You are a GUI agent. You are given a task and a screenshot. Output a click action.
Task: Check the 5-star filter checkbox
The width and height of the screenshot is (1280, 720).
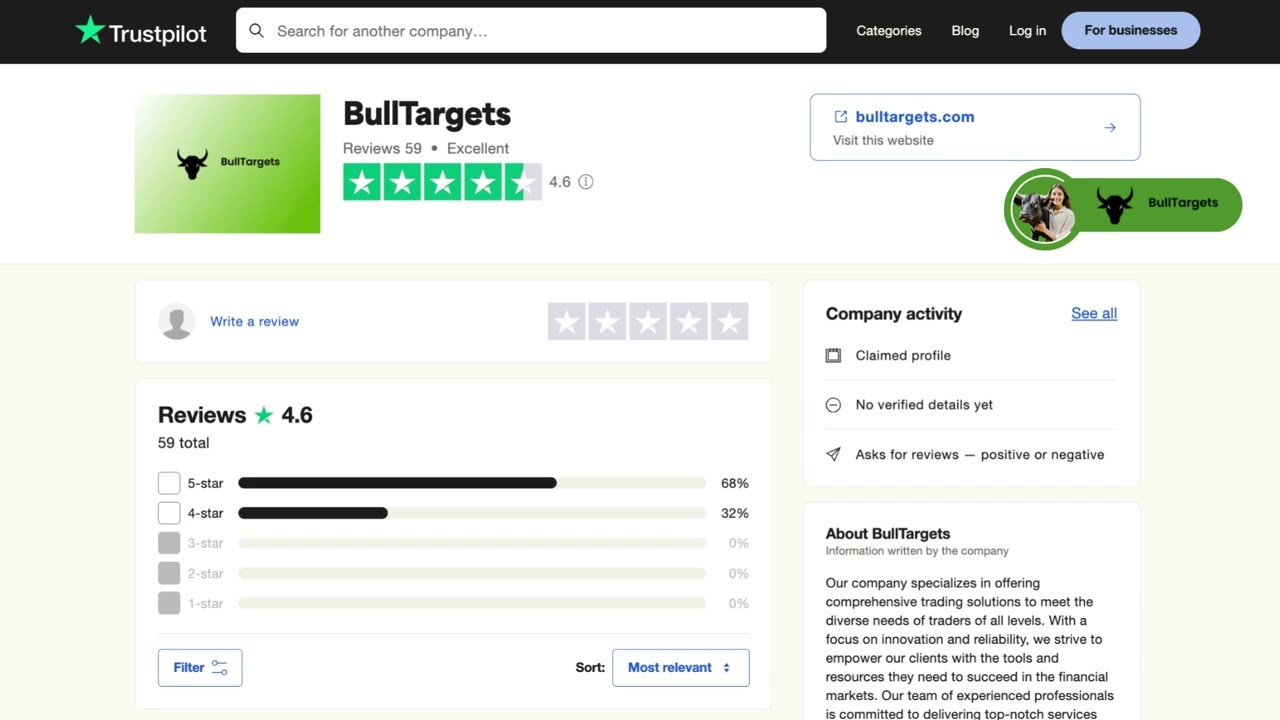169,483
